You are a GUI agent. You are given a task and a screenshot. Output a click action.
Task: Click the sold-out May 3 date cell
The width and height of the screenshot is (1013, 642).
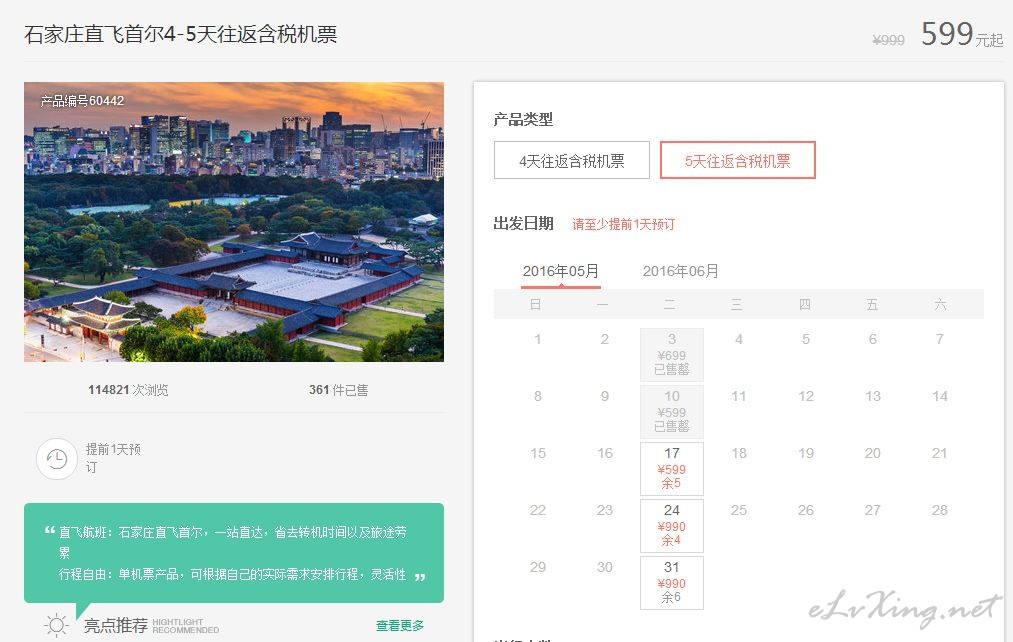(672, 354)
